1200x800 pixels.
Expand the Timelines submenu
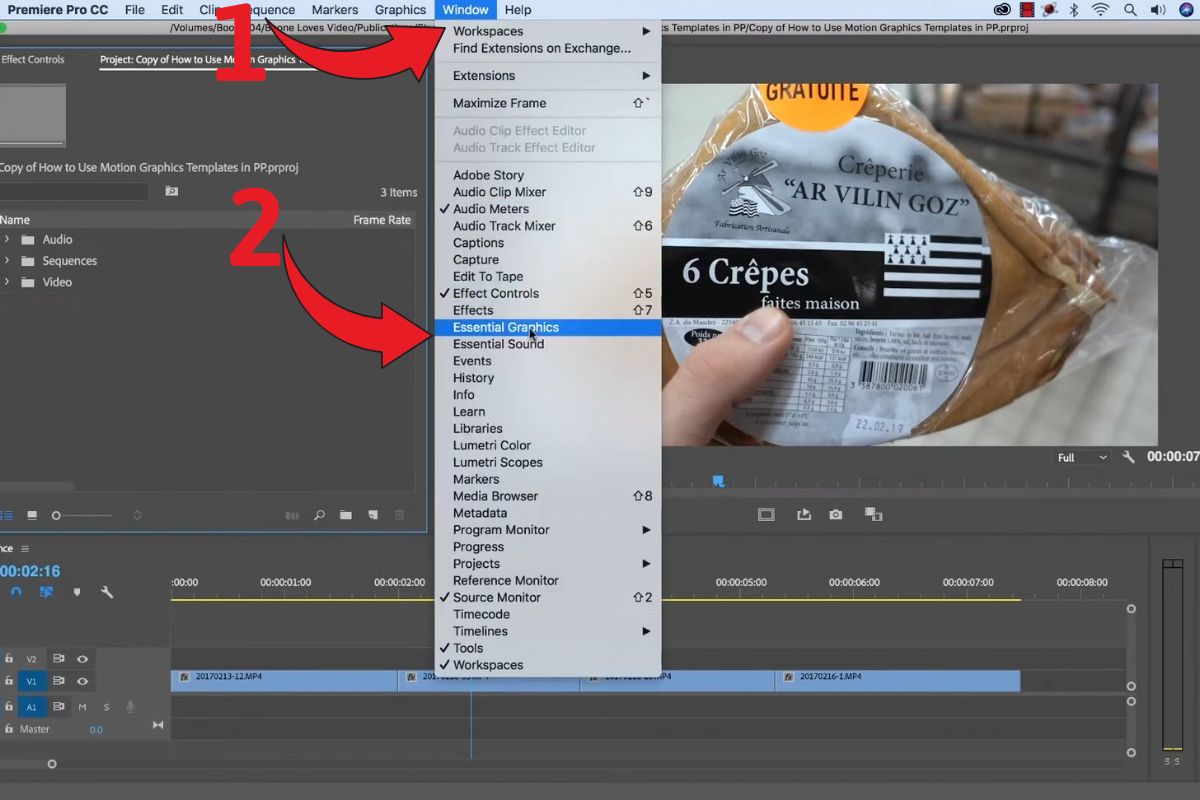click(x=548, y=631)
